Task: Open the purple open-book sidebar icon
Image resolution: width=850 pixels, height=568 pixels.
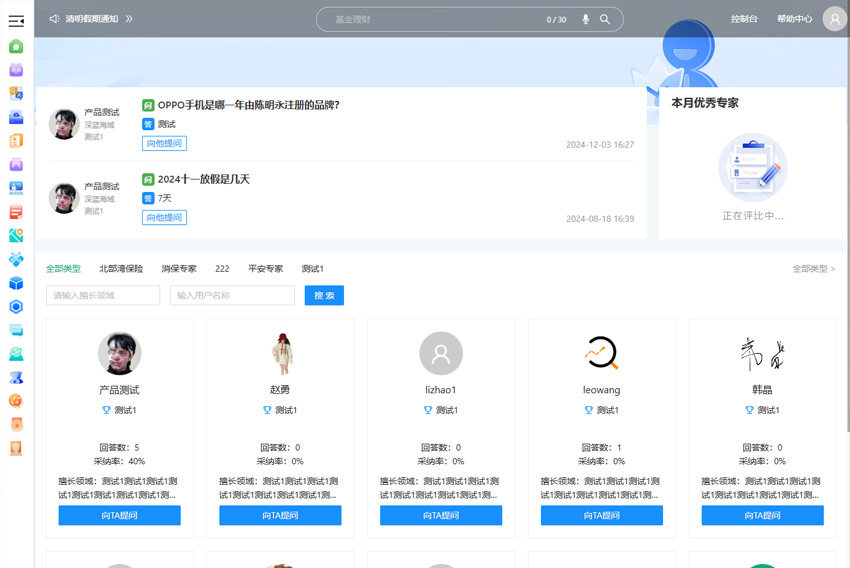Action: 16,70
